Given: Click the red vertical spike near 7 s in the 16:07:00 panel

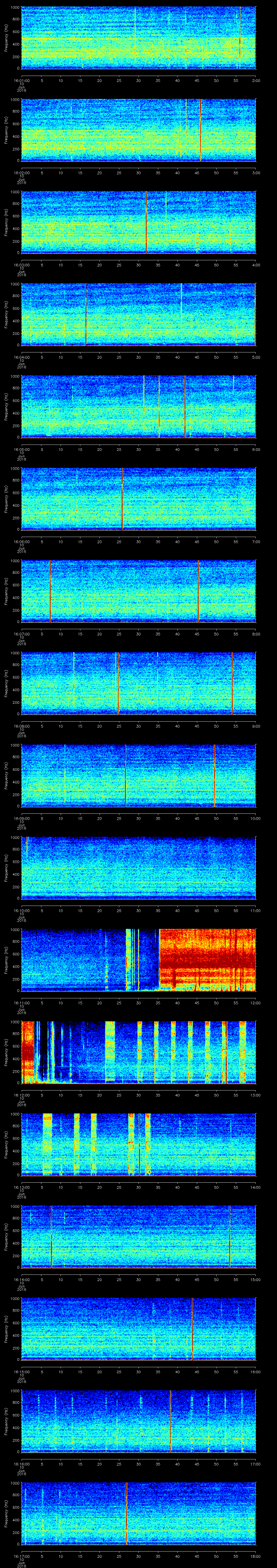Looking at the screenshot, I should pos(50,592).
